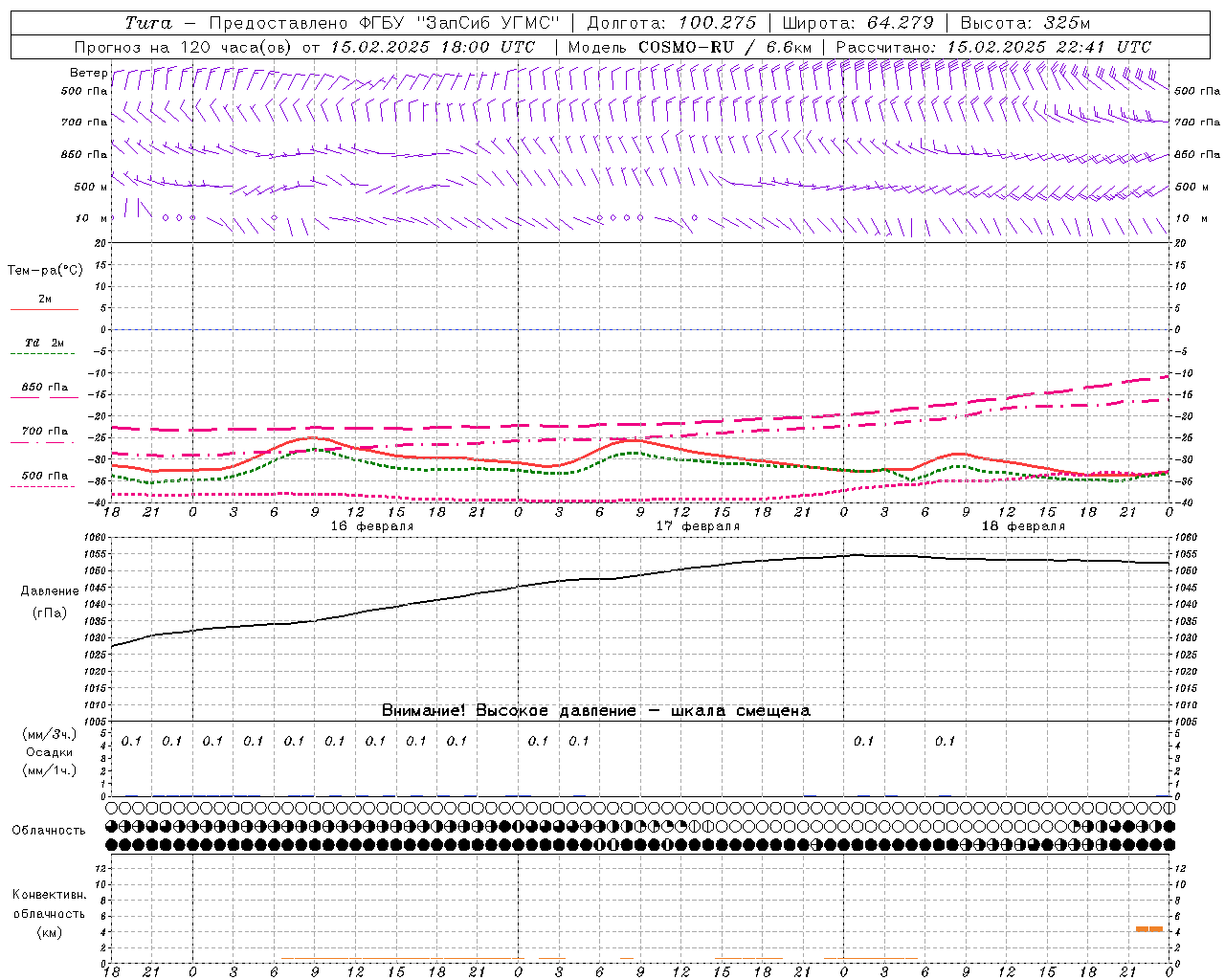Click the "(км)" unit under convective cloudiness
The image size is (1225, 980).
[49, 931]
